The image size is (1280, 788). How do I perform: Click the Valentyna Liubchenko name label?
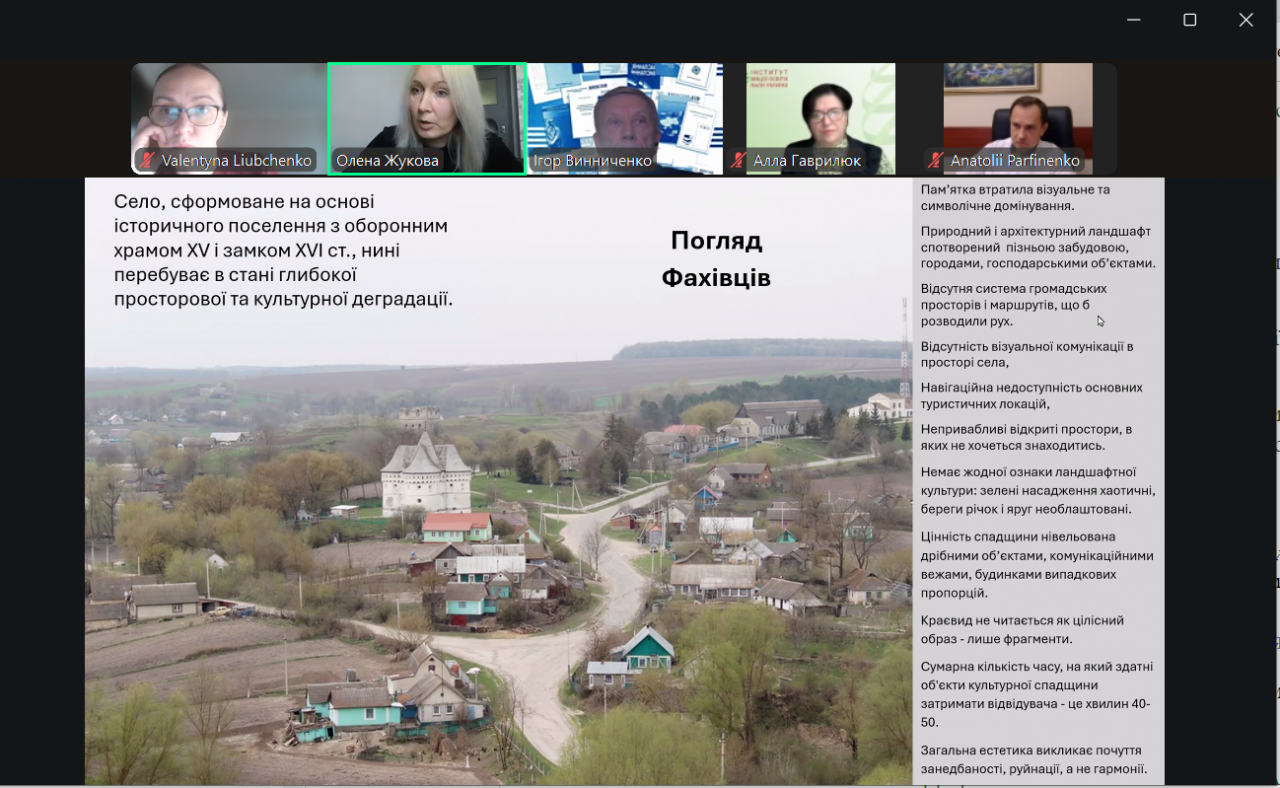(237, 160)
